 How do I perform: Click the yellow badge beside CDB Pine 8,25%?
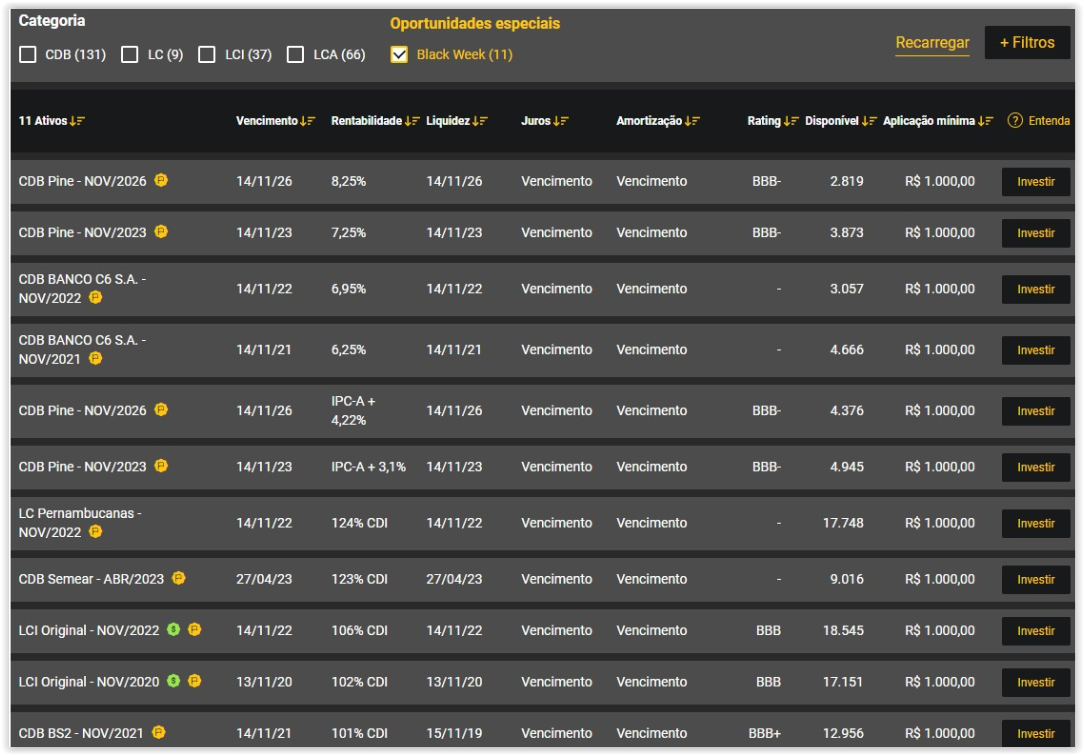(161, 180)
